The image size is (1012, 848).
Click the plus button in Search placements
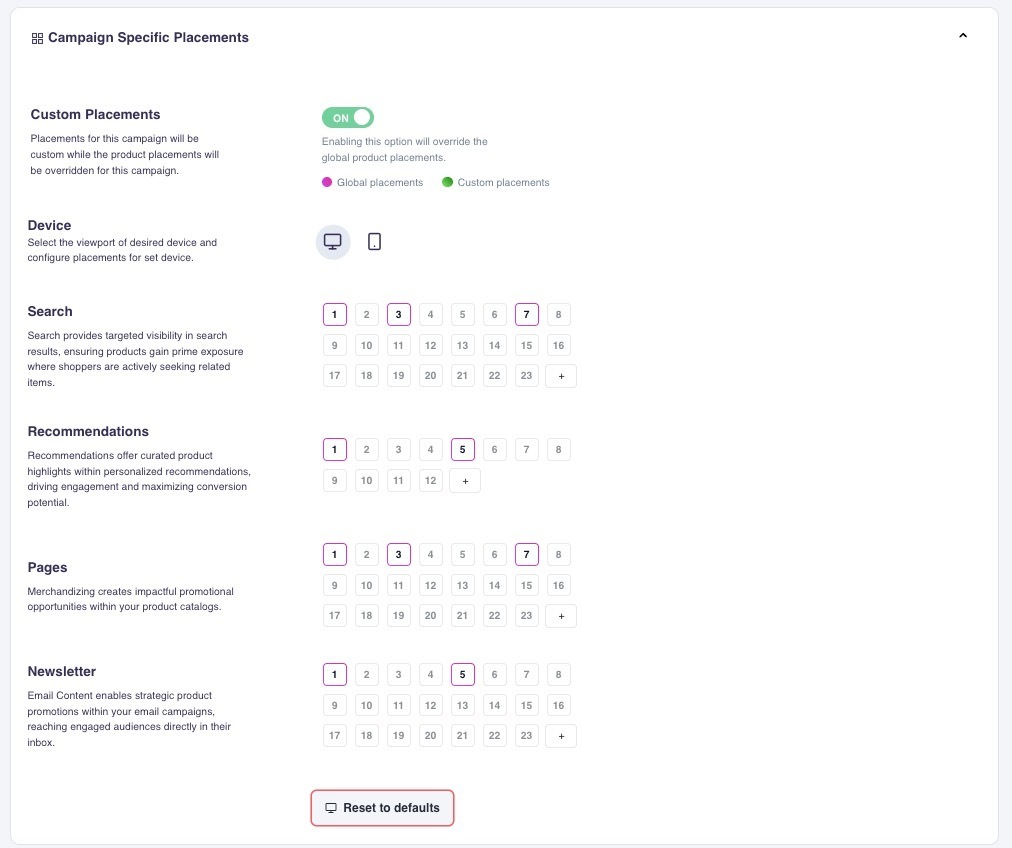[x=561, y=376]
